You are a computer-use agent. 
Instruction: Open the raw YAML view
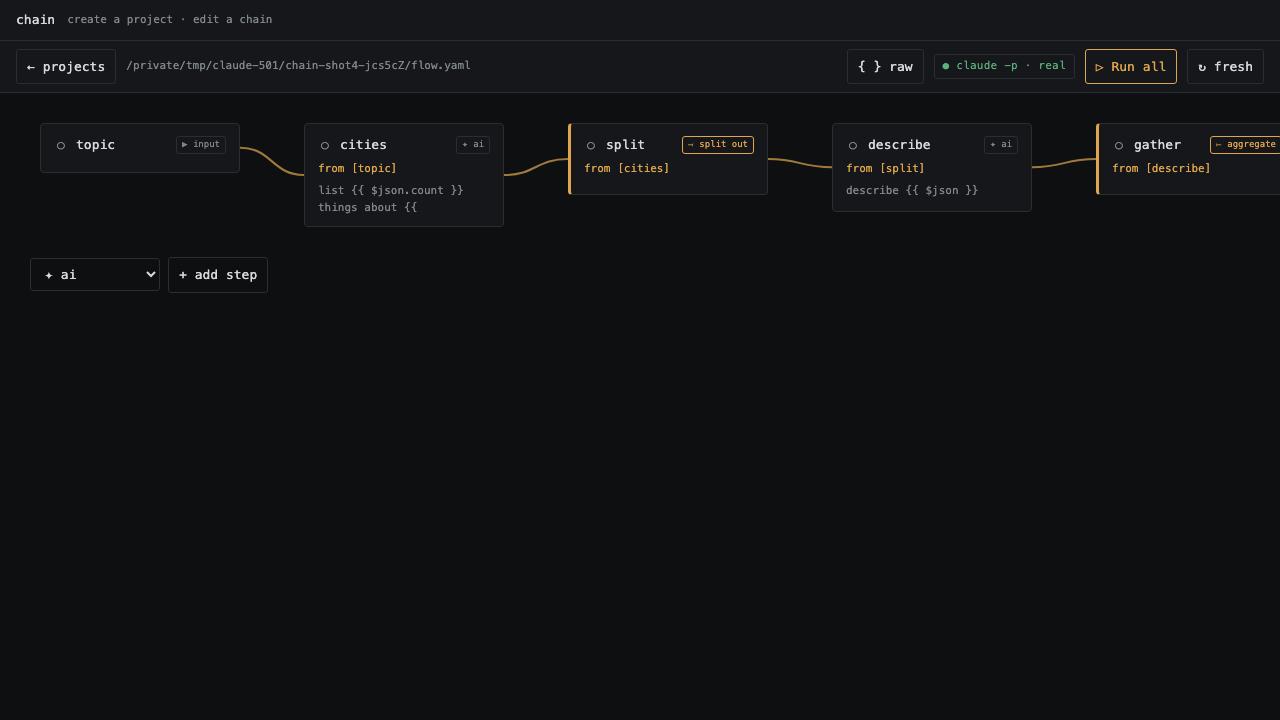click(885, 67)
